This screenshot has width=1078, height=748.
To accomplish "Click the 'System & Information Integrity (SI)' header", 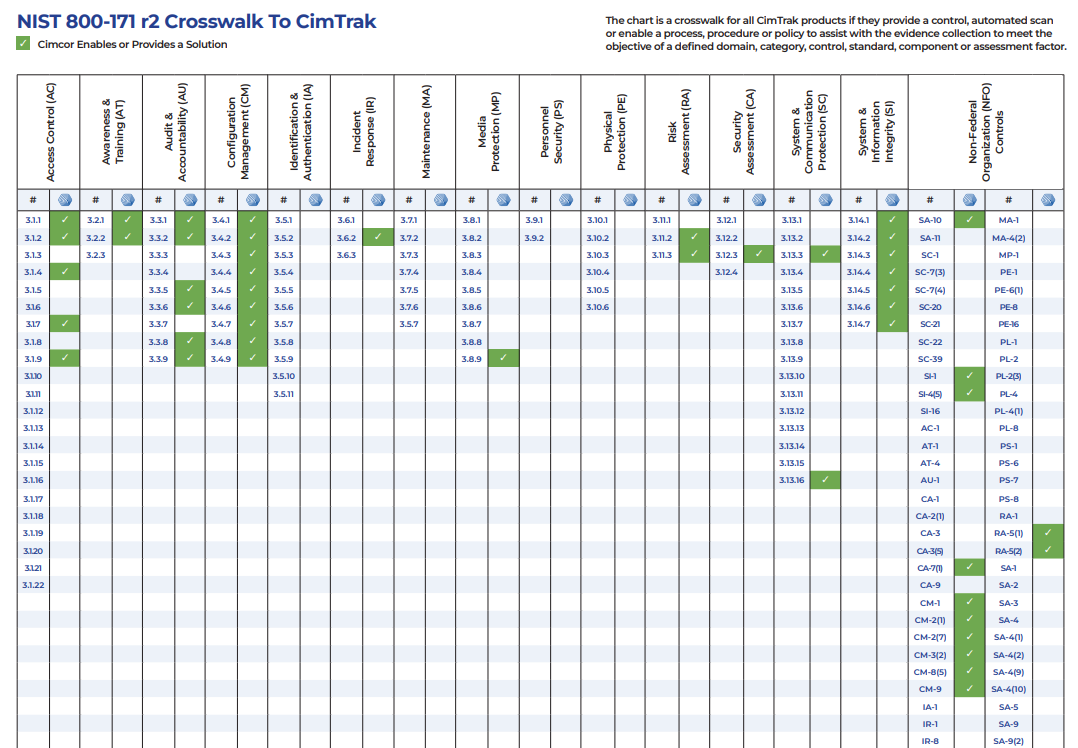I will [874, 132].
